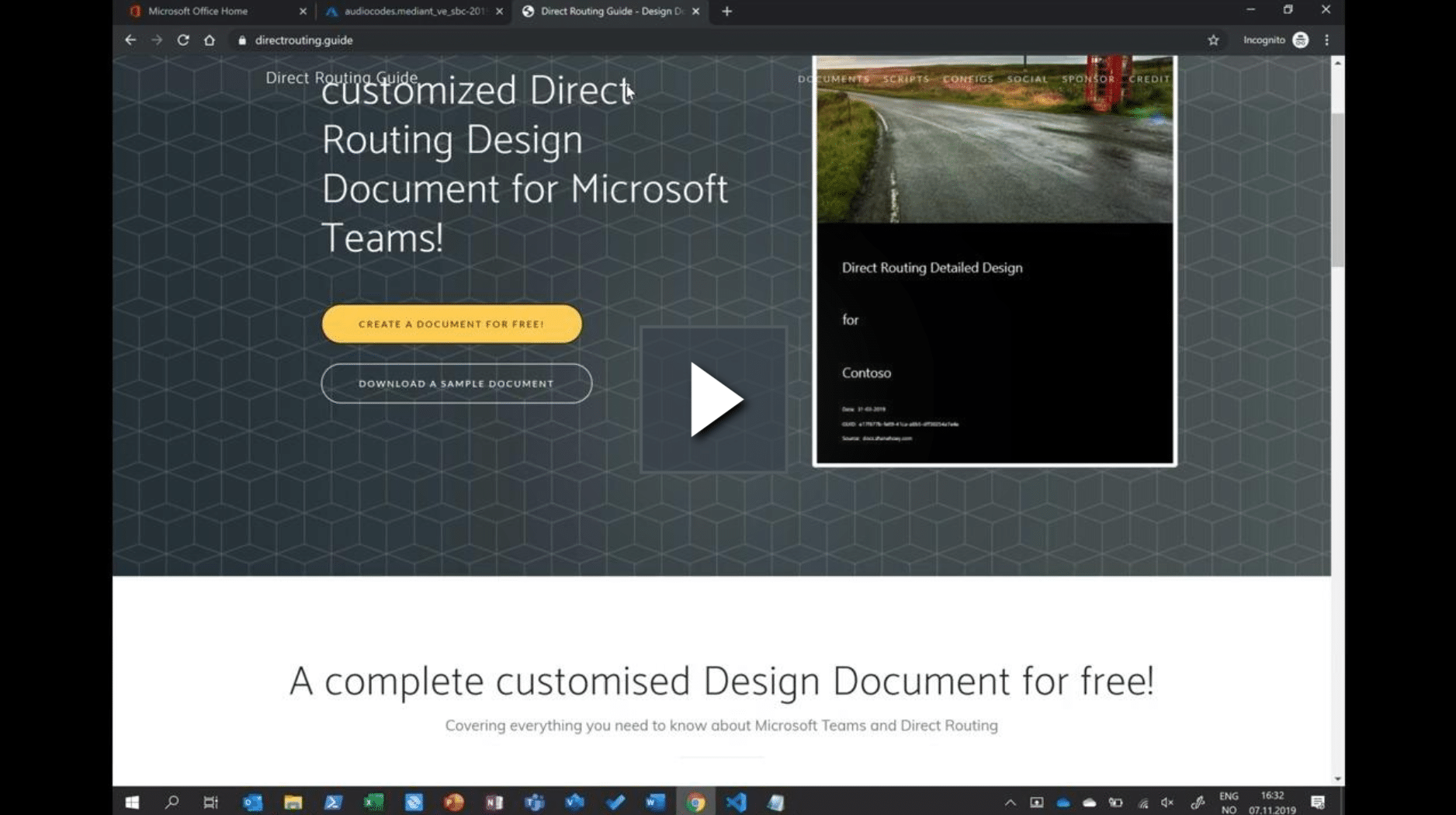The width and height of the screenshot is (1456, 815).
Task: Open the clock showing 16:32
Action: click(1272, 803)
